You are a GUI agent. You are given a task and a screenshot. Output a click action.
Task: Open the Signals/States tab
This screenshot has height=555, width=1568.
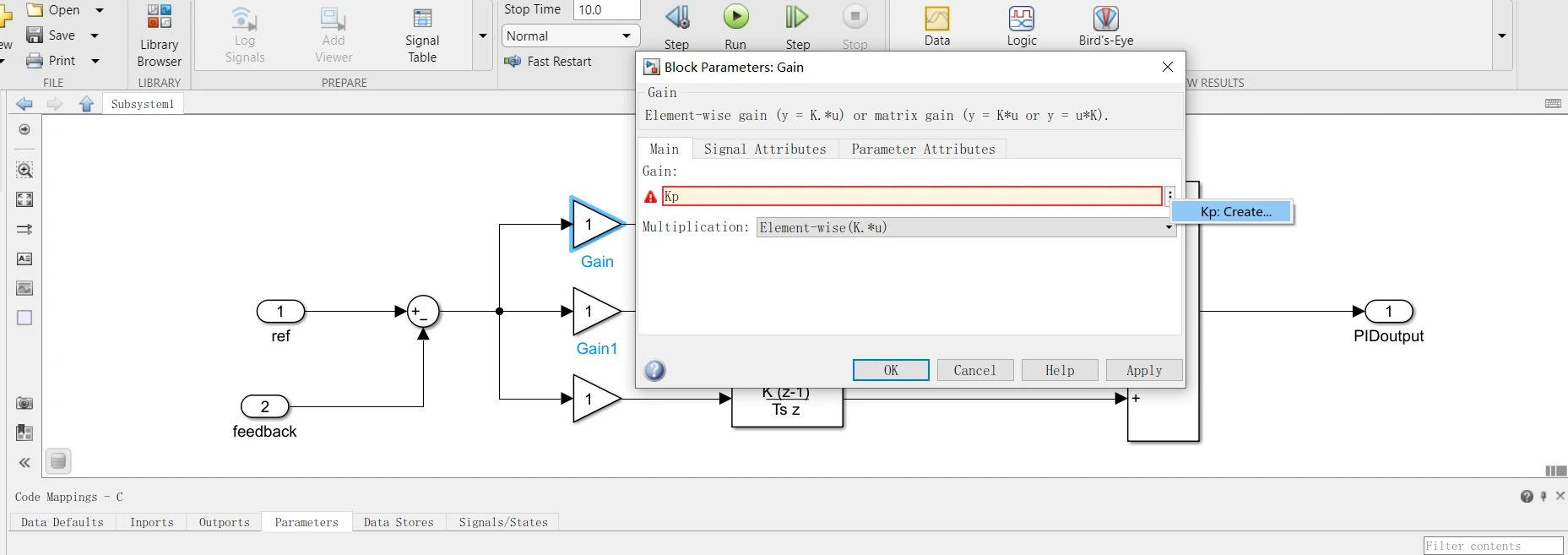[503, 522]
